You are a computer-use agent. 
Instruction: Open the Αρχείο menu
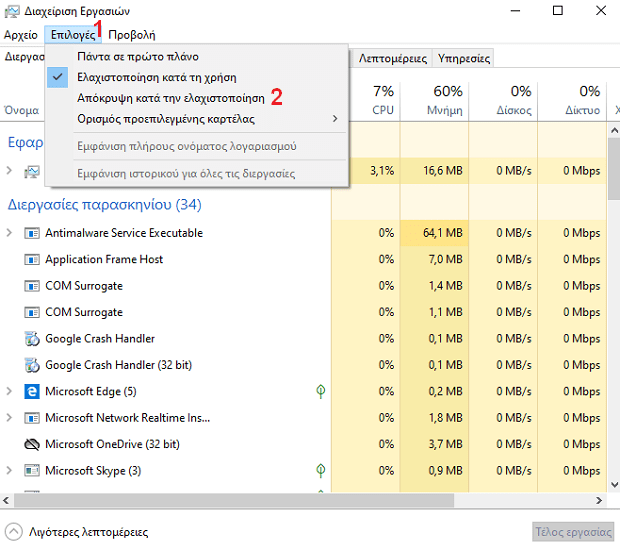tap(21, 35)
